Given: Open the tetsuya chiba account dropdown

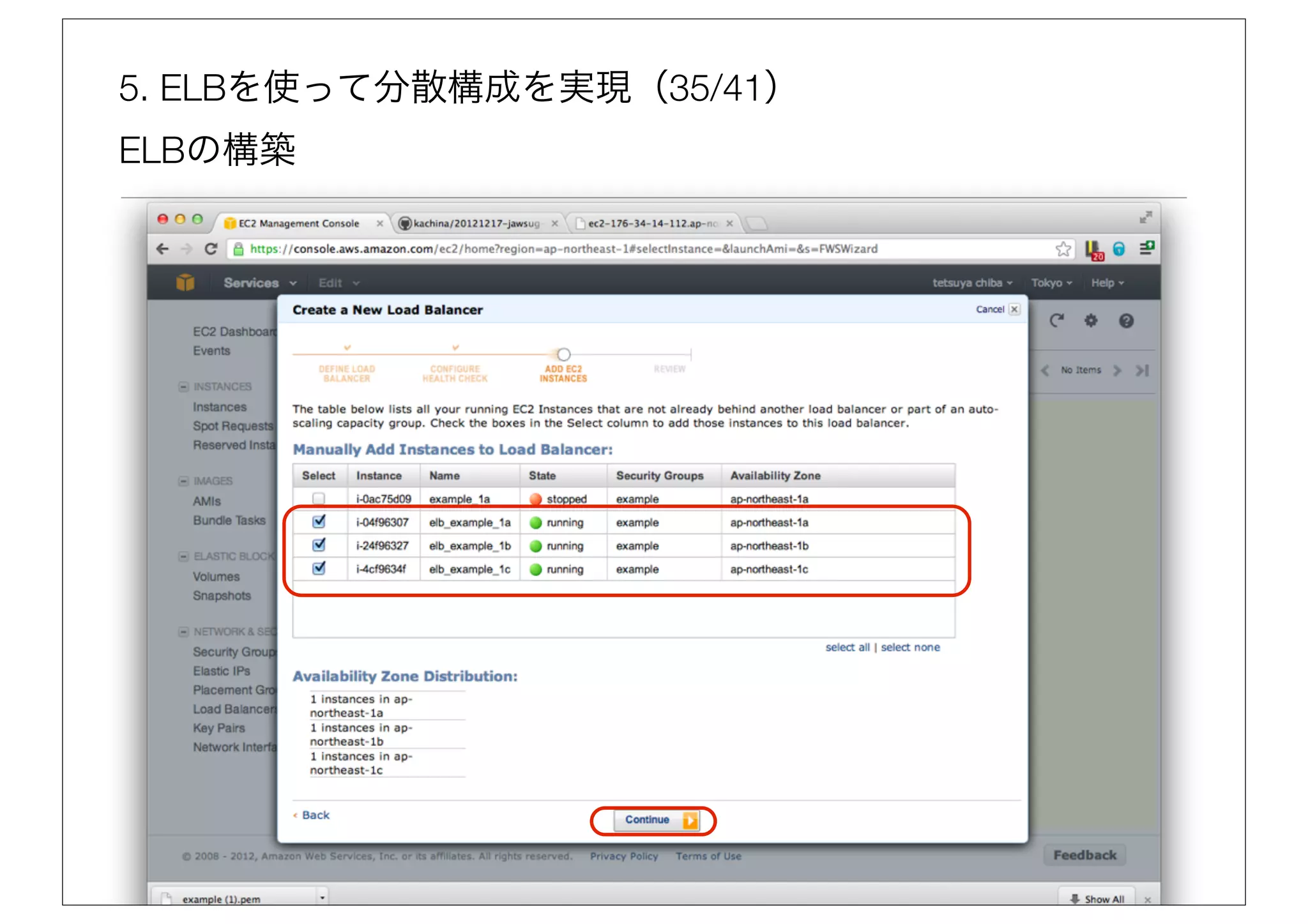Looking at the screenshot, I should [x=972, y=283].
